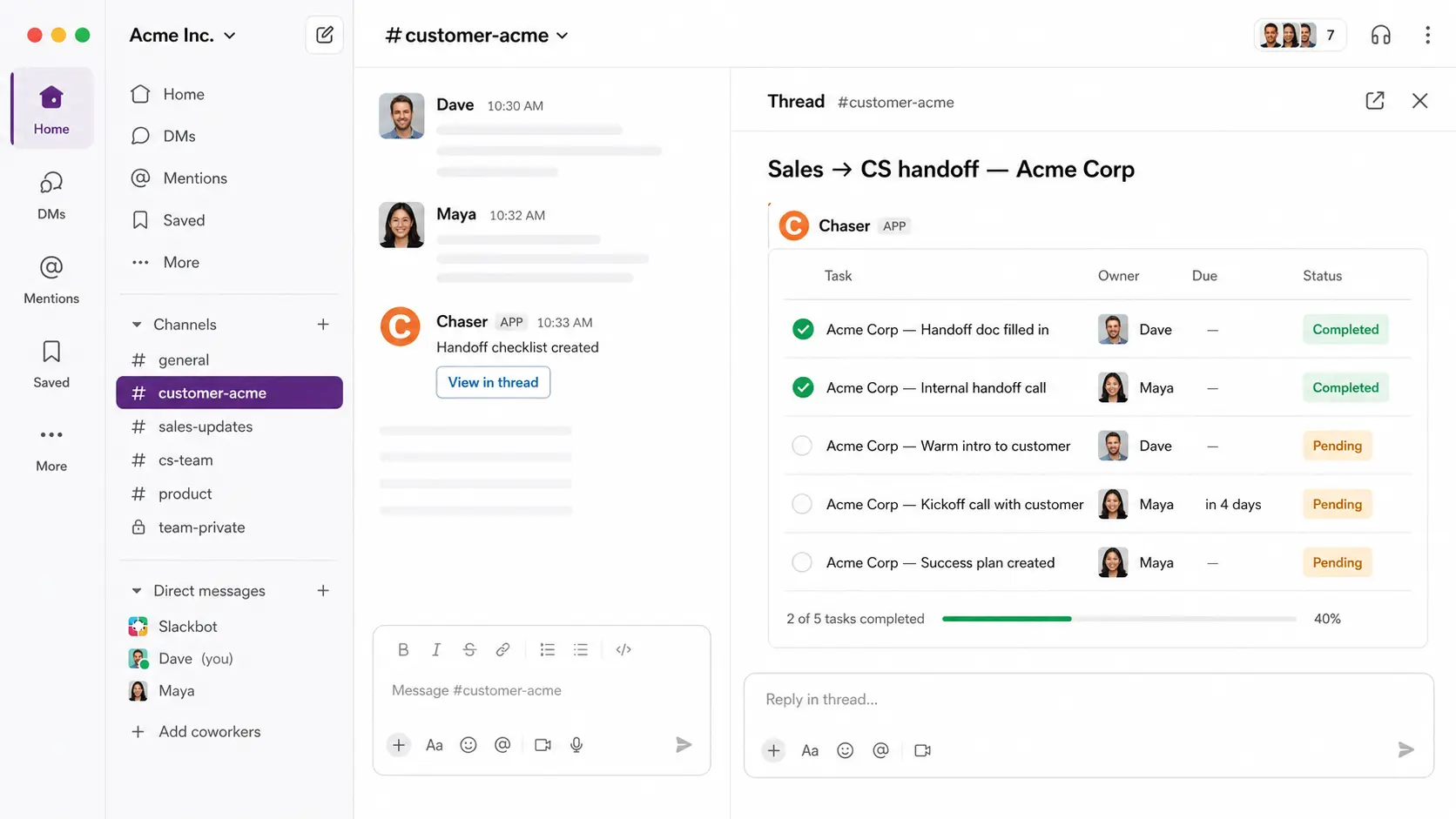Mark Kickoff call with customer complete
Image resolution: width=1456 pixels, height=819 pixels.
802,504
